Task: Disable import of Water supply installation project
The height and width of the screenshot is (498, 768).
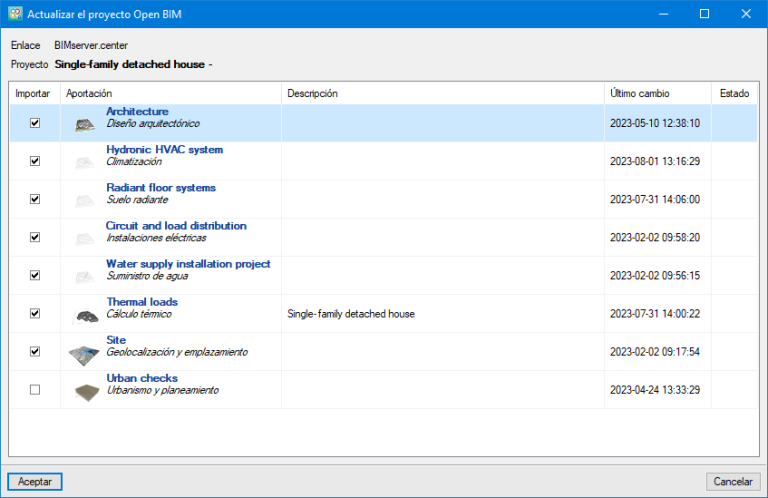Action: tap(35, 275)
